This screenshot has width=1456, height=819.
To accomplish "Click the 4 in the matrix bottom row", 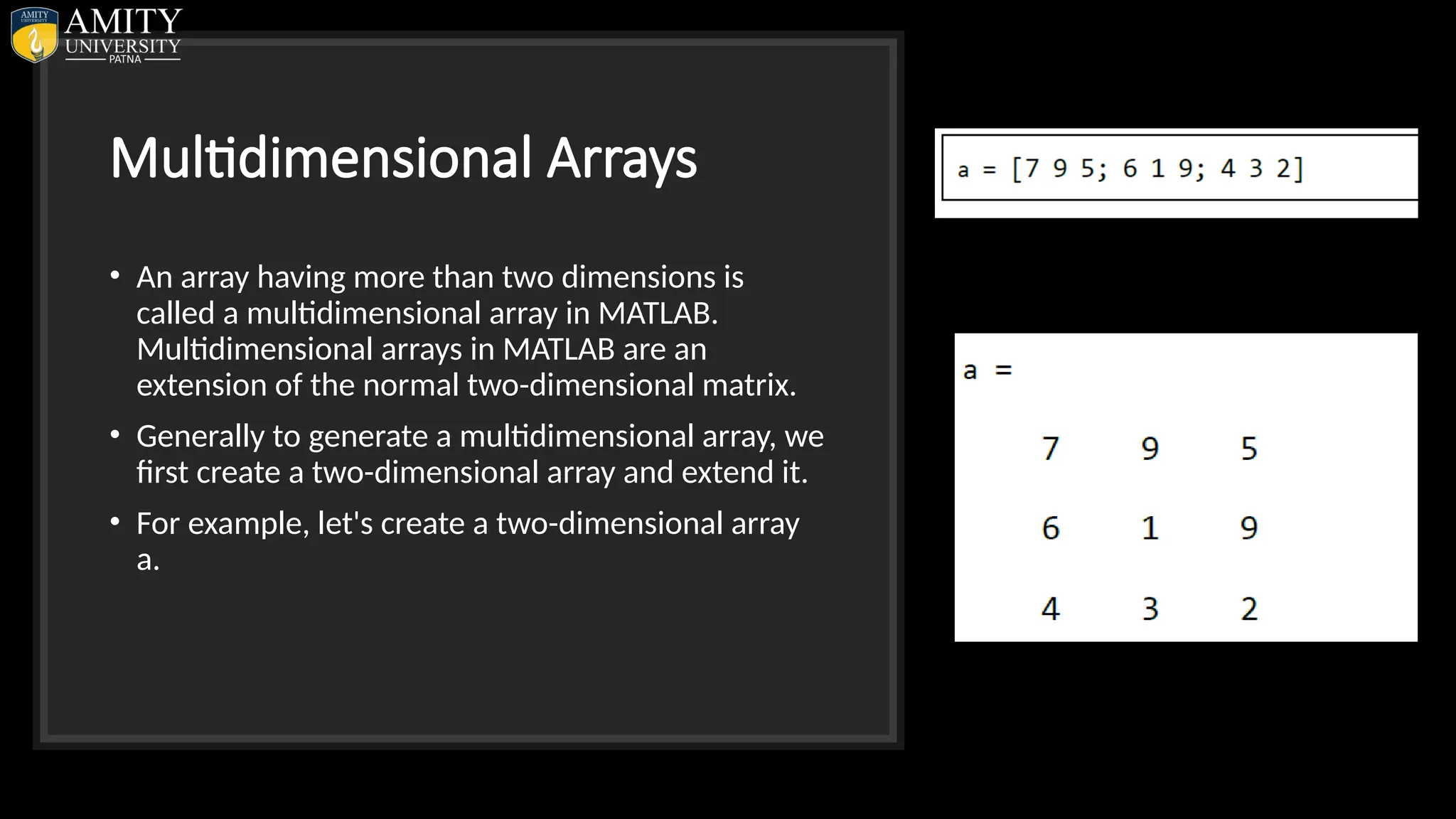I will pos(1051,609).
